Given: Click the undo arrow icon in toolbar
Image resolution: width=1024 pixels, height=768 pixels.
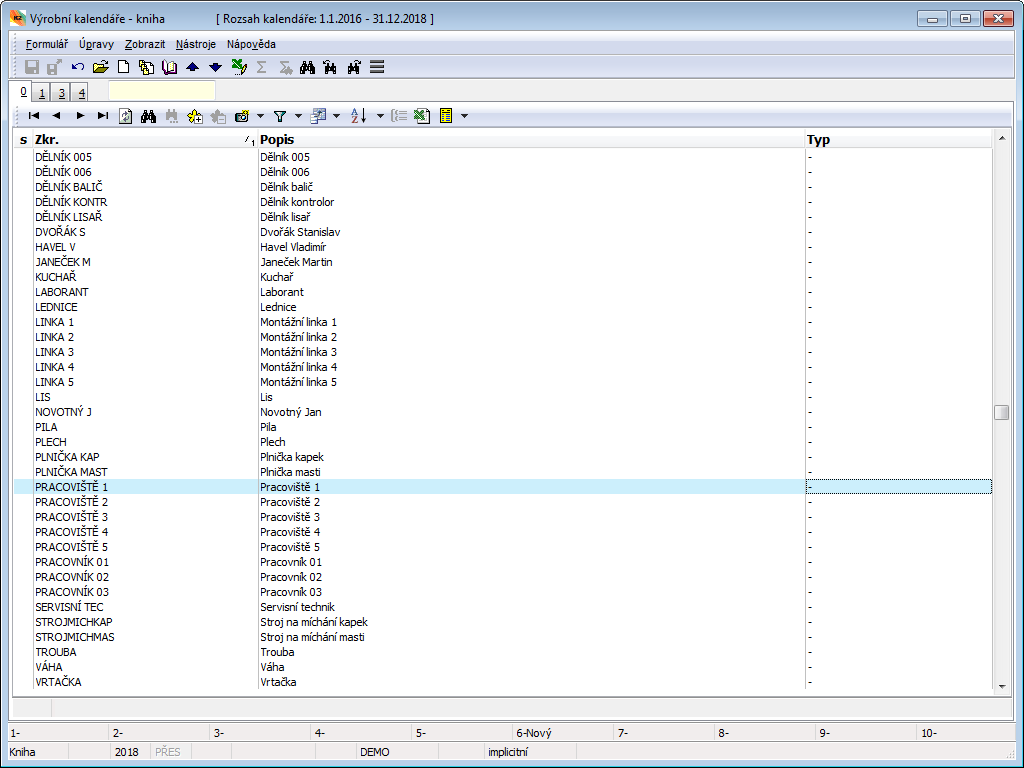Looking at the screenshot, I should [x=78, y=67].
